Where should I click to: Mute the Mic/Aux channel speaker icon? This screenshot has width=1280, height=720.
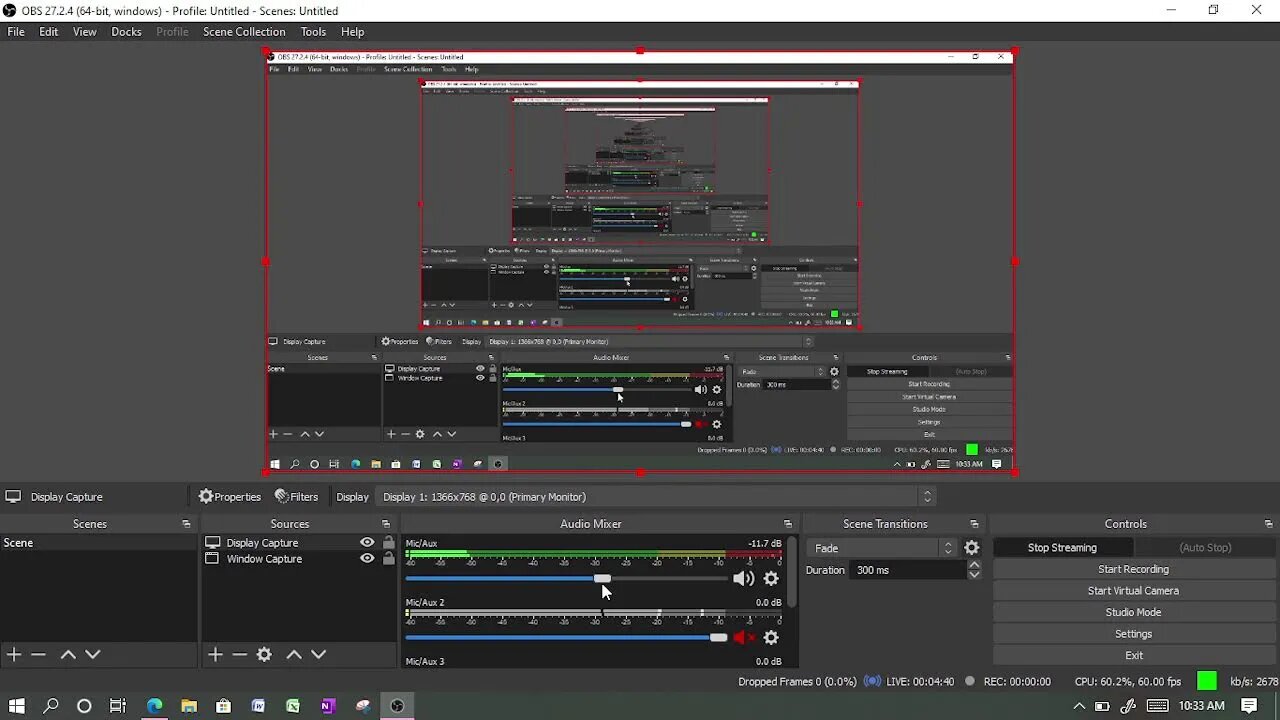point(743,578)
